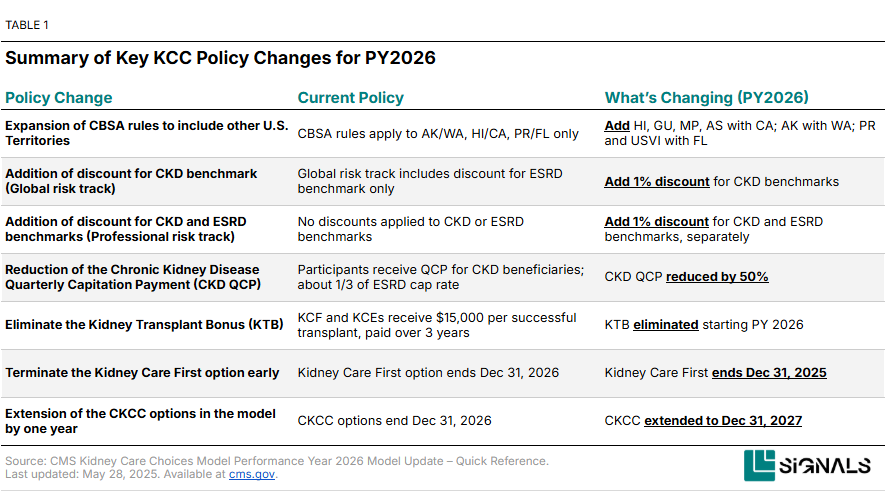Image resolution: width=889 pixels, height=493 pixels.
Task: Open the cms.gov source link
Action: [x=250, y=474]
